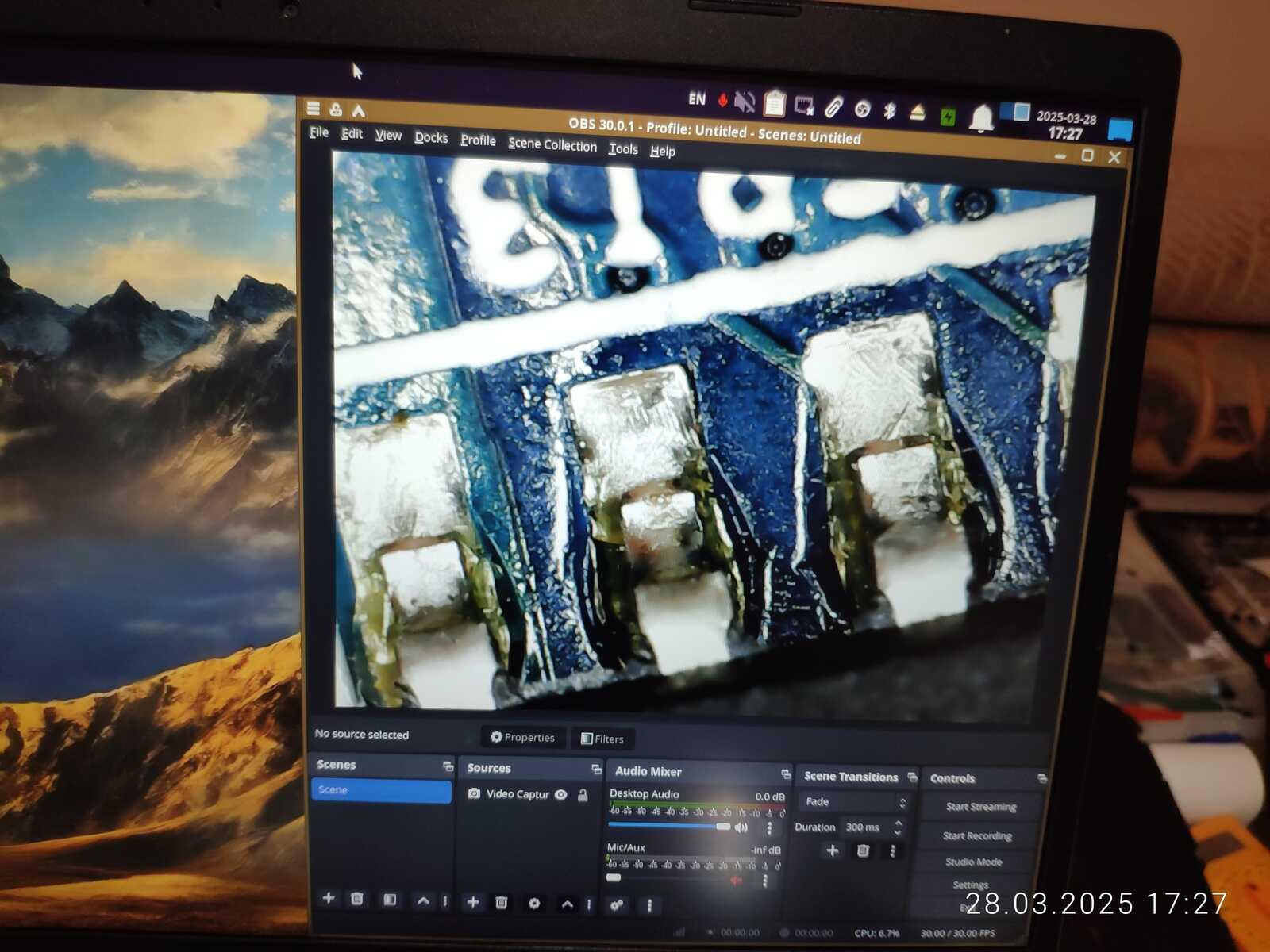
Task: Click the Properties button
Action: [x=523, y=737]
